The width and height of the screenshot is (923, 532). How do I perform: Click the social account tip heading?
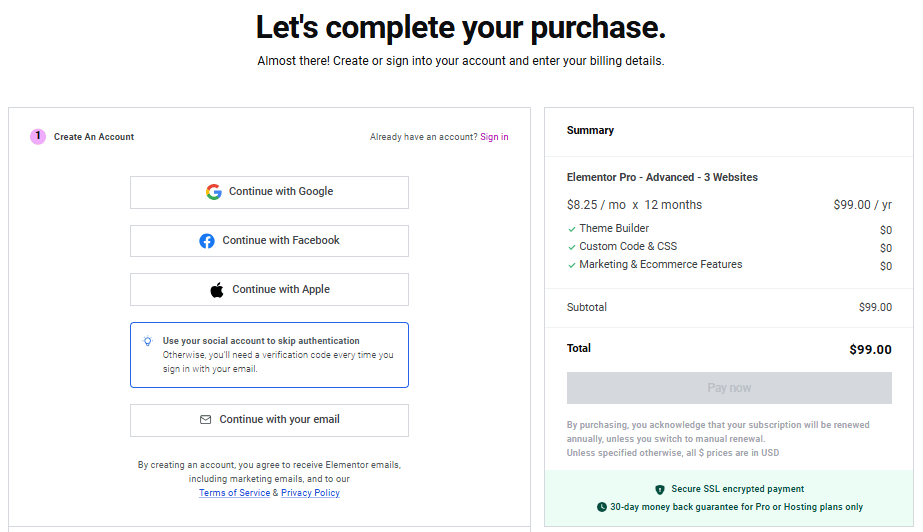tap(261, 341)
